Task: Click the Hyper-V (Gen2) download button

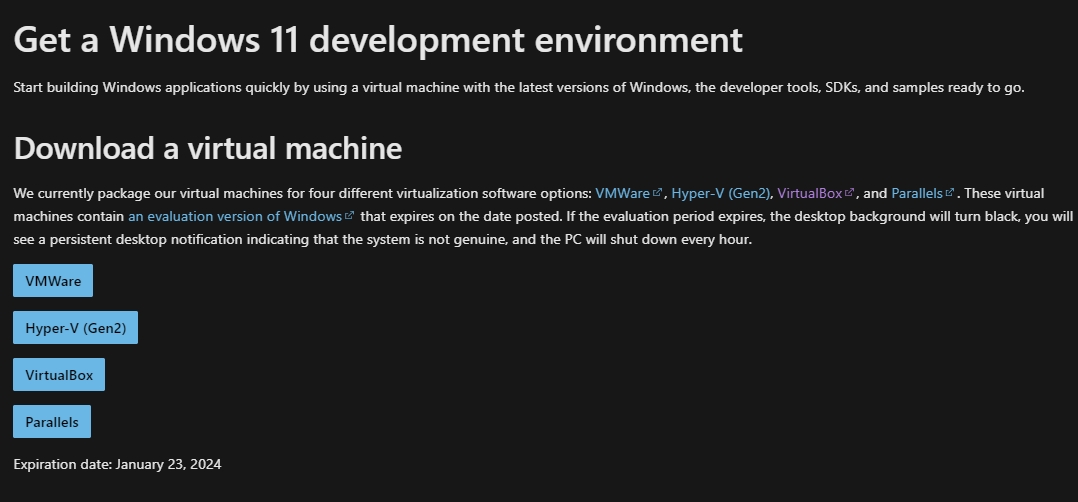Action: [x=76, y=327]
